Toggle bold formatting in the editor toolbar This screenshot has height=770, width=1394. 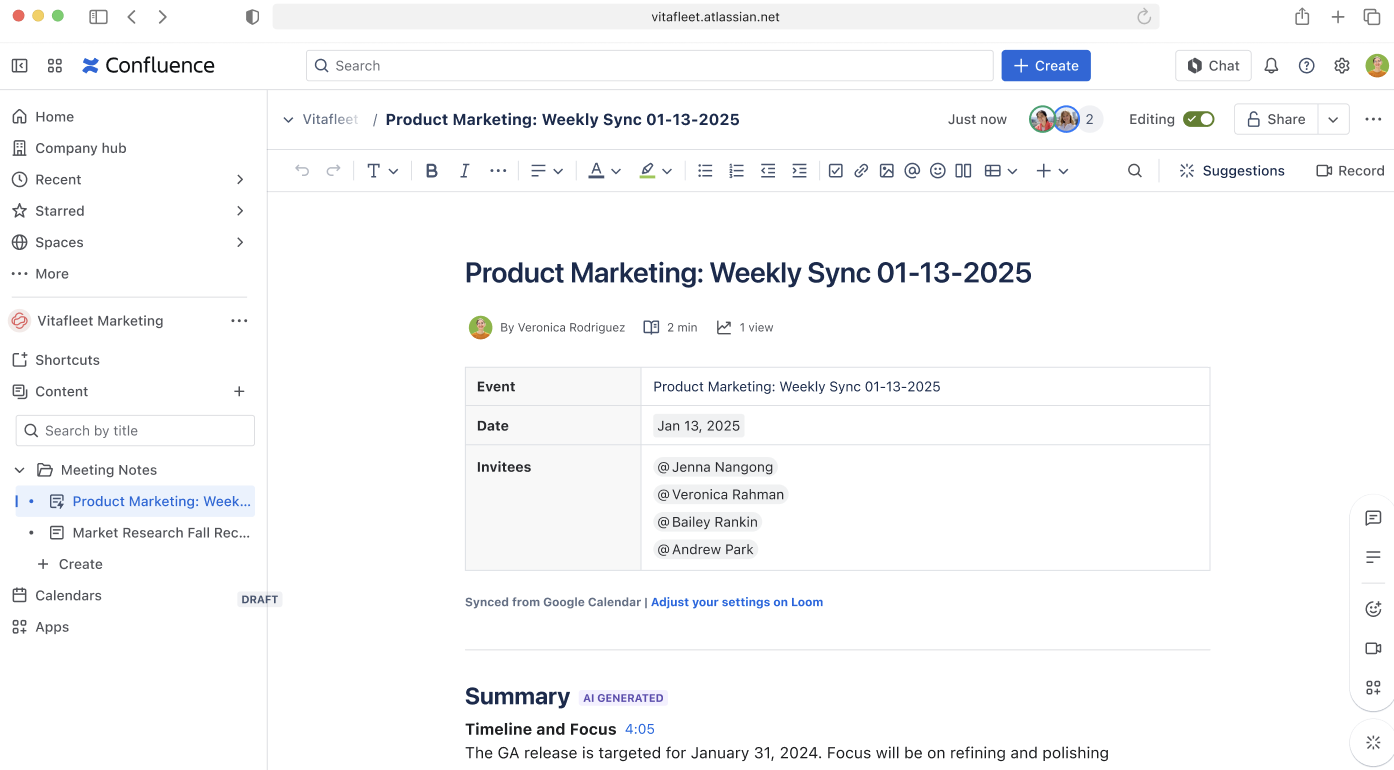pos(431,170)
